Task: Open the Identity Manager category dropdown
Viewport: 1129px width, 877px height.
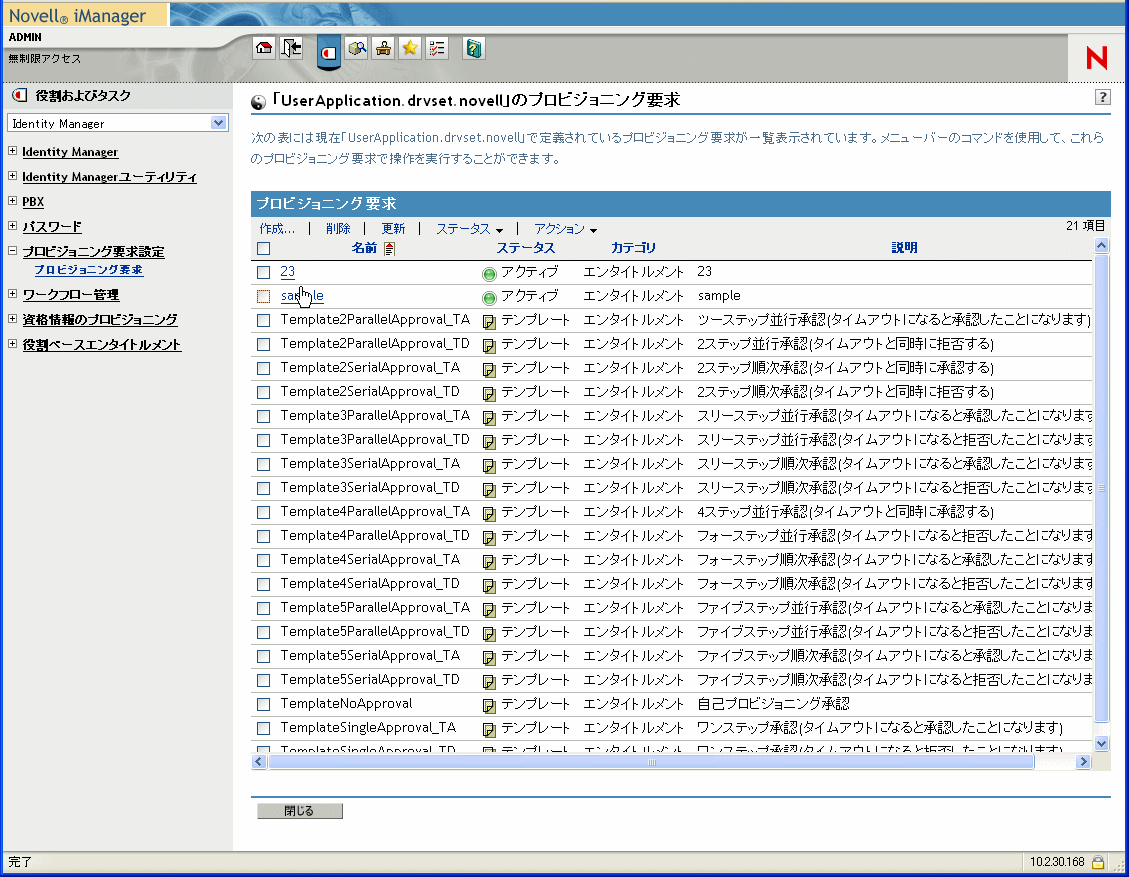Action: coord(117,123)
